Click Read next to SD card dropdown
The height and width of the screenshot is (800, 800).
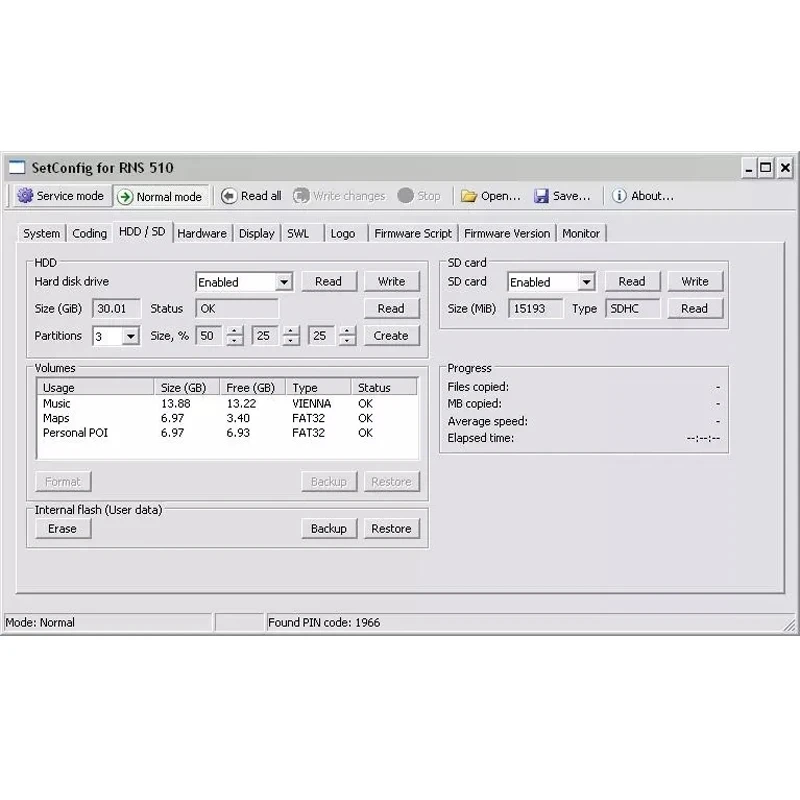click(x=632, y=282)
